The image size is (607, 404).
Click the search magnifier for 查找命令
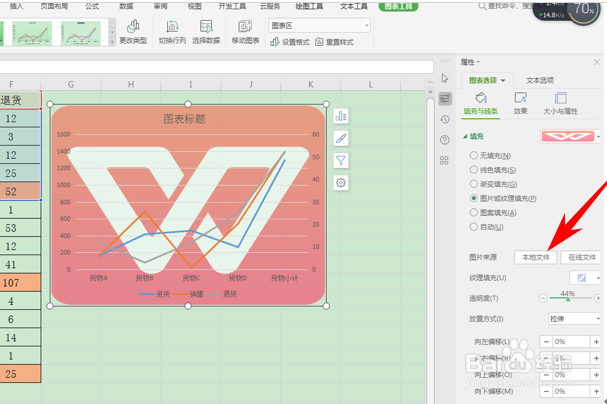click(x=482, y=6)
